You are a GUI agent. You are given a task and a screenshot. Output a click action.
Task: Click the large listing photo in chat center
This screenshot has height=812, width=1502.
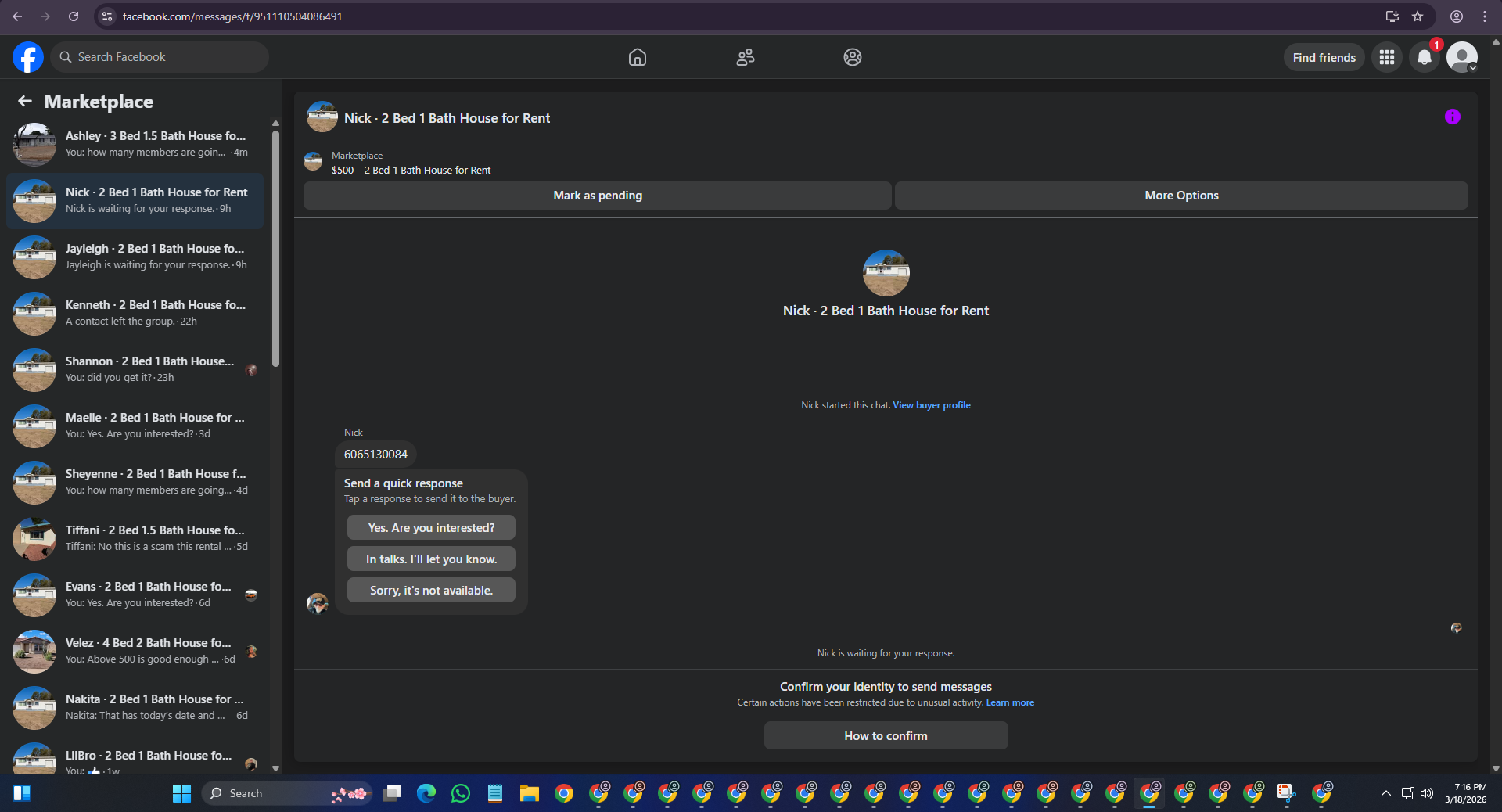coord(886,273)
